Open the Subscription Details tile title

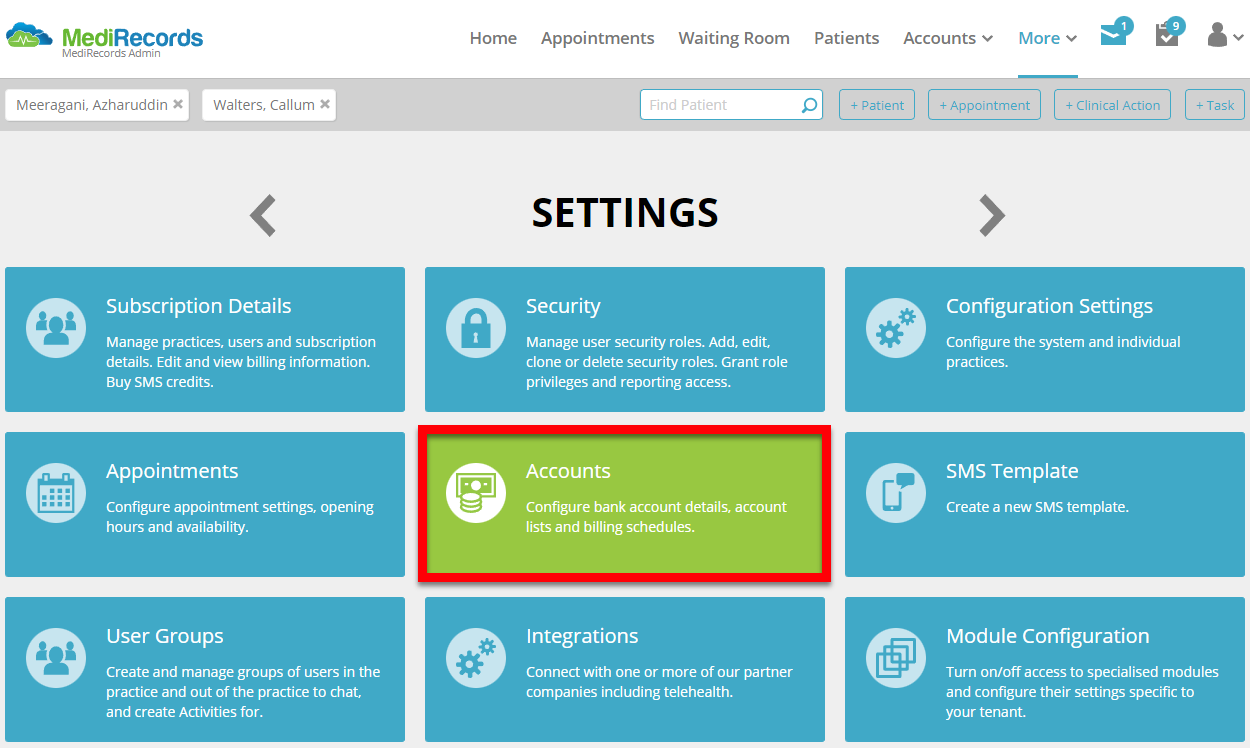pyautogui.click(x=199, y=306)
